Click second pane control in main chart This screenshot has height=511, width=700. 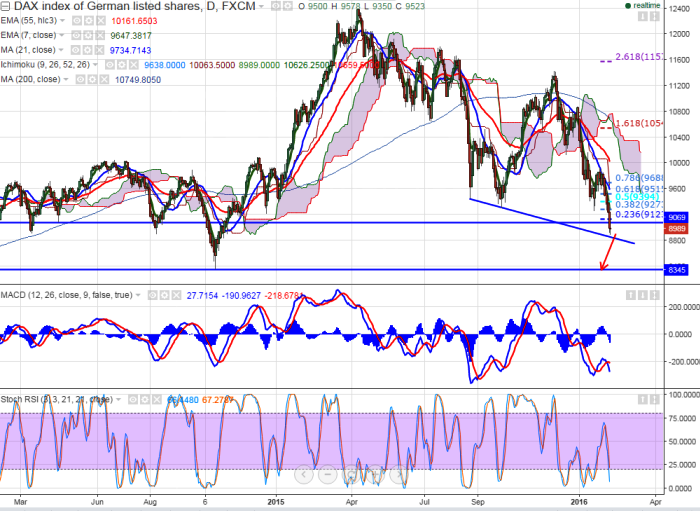[654, 17]
